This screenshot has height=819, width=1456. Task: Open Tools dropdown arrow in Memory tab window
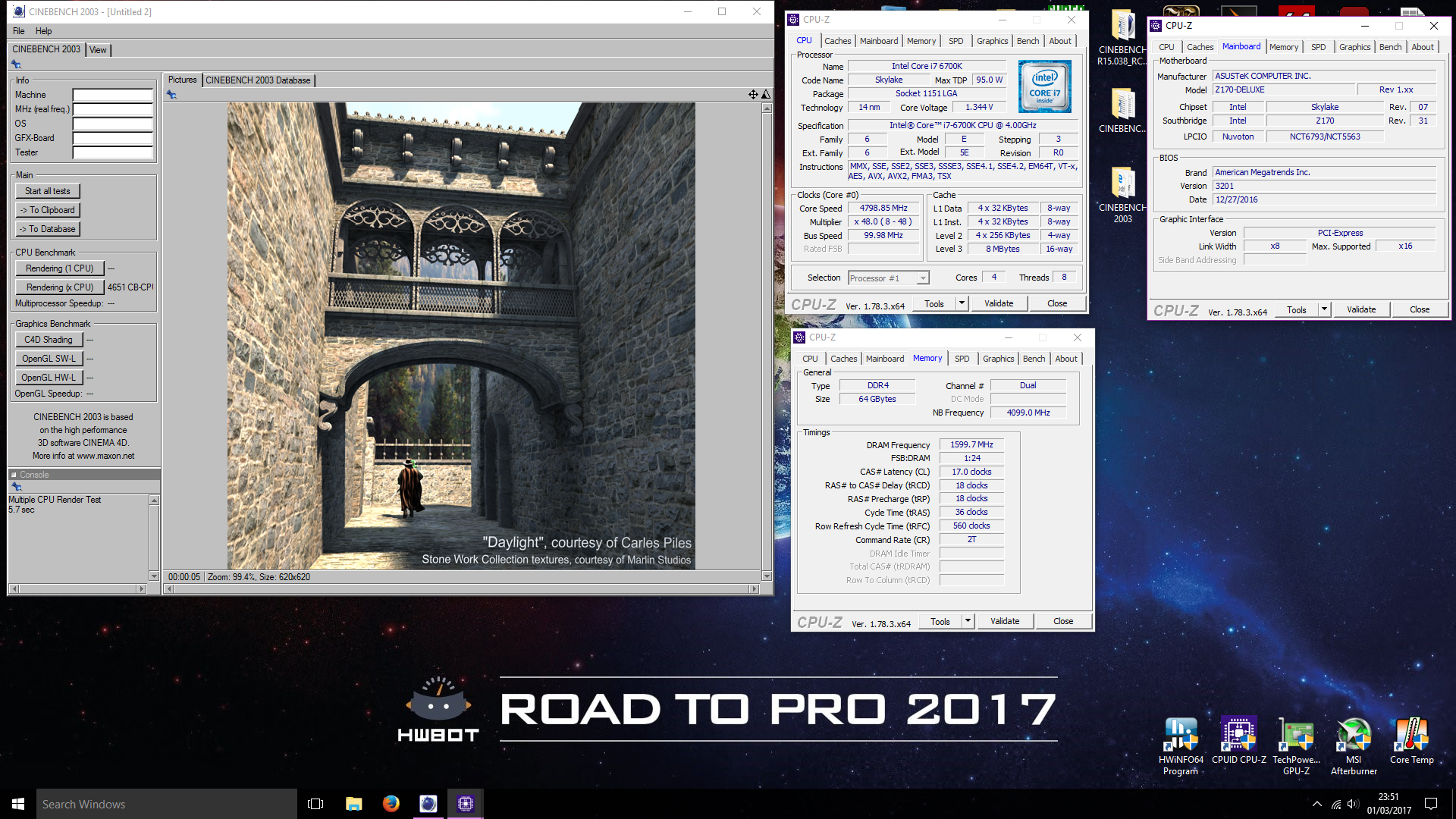coord(967,621)
